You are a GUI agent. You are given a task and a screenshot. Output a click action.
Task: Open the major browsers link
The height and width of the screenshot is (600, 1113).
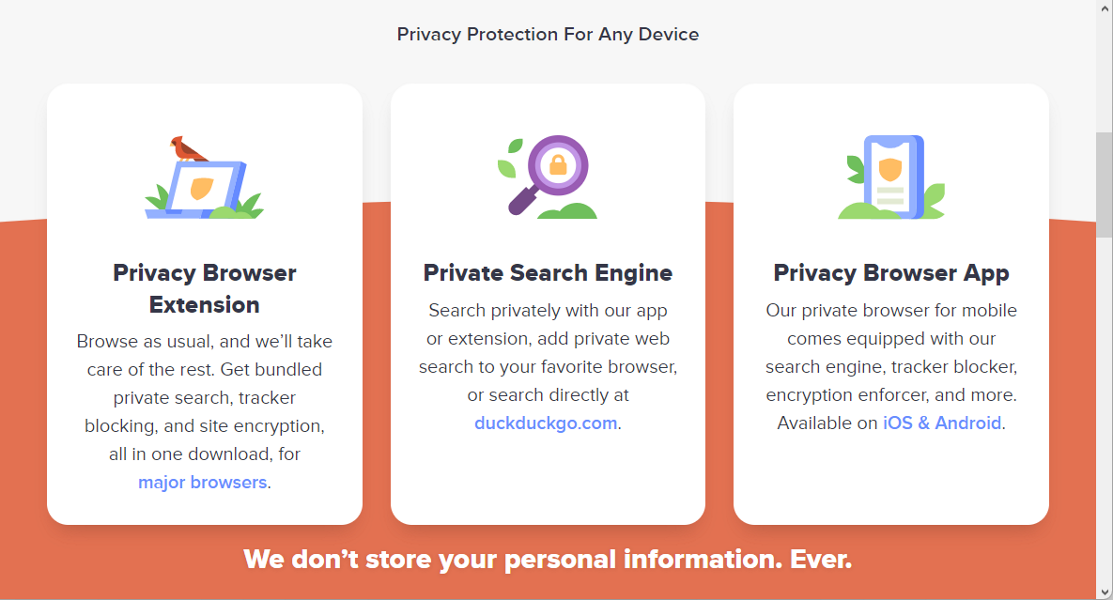pos(202,482)
